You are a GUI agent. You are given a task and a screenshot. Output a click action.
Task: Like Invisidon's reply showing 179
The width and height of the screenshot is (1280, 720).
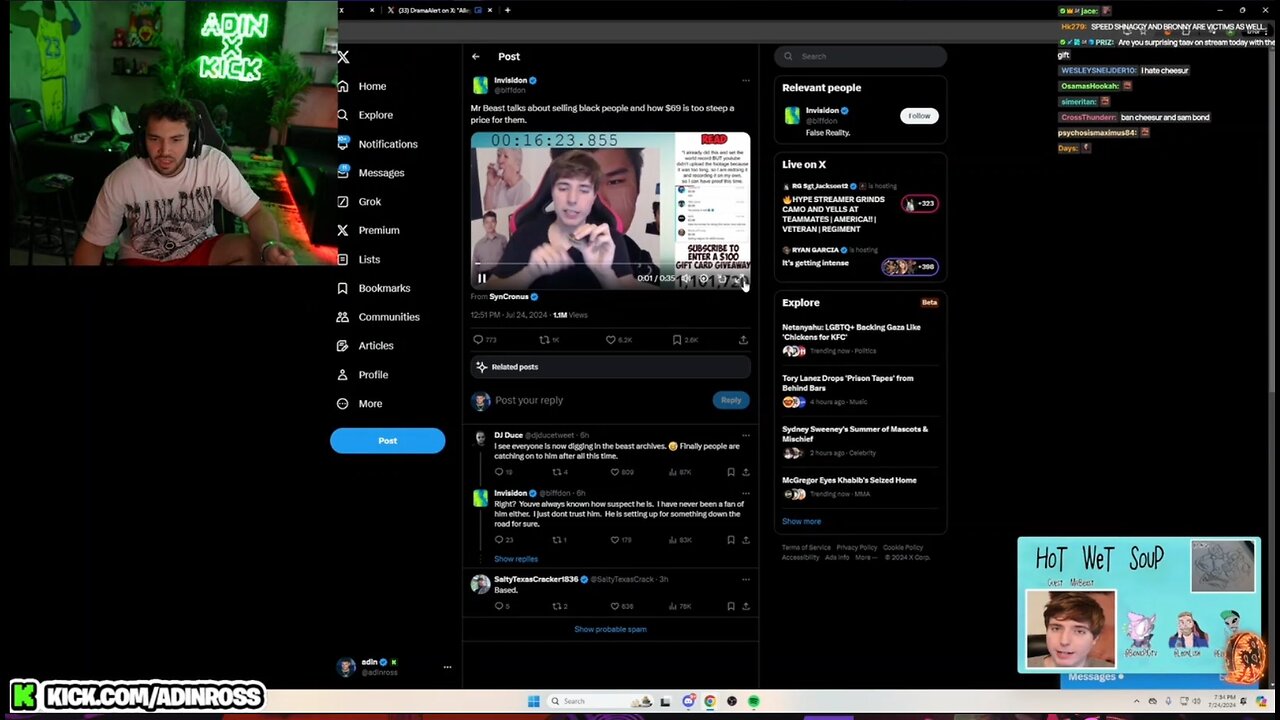point(615,540)
